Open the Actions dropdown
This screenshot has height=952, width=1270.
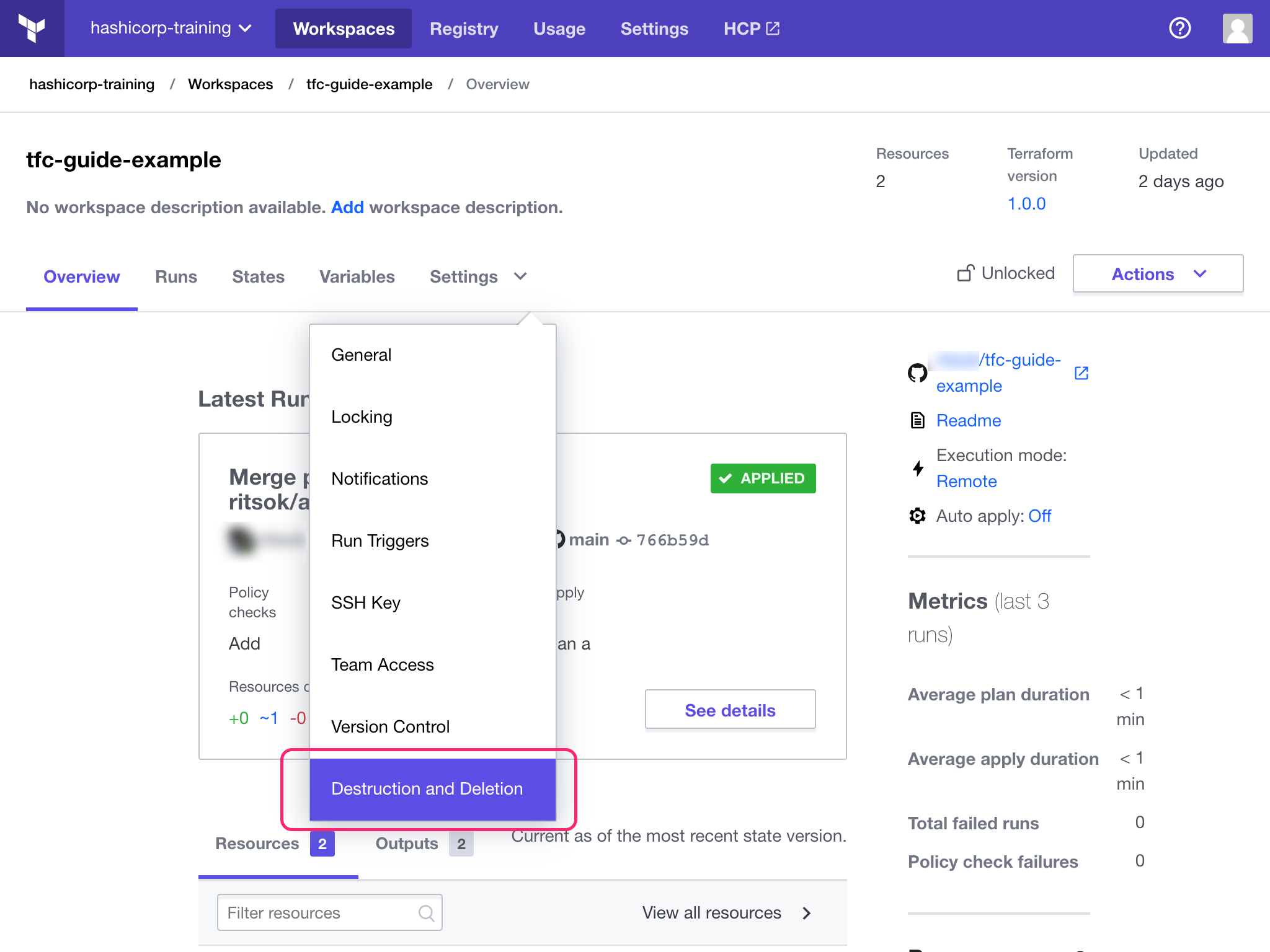click(1157, 273)
